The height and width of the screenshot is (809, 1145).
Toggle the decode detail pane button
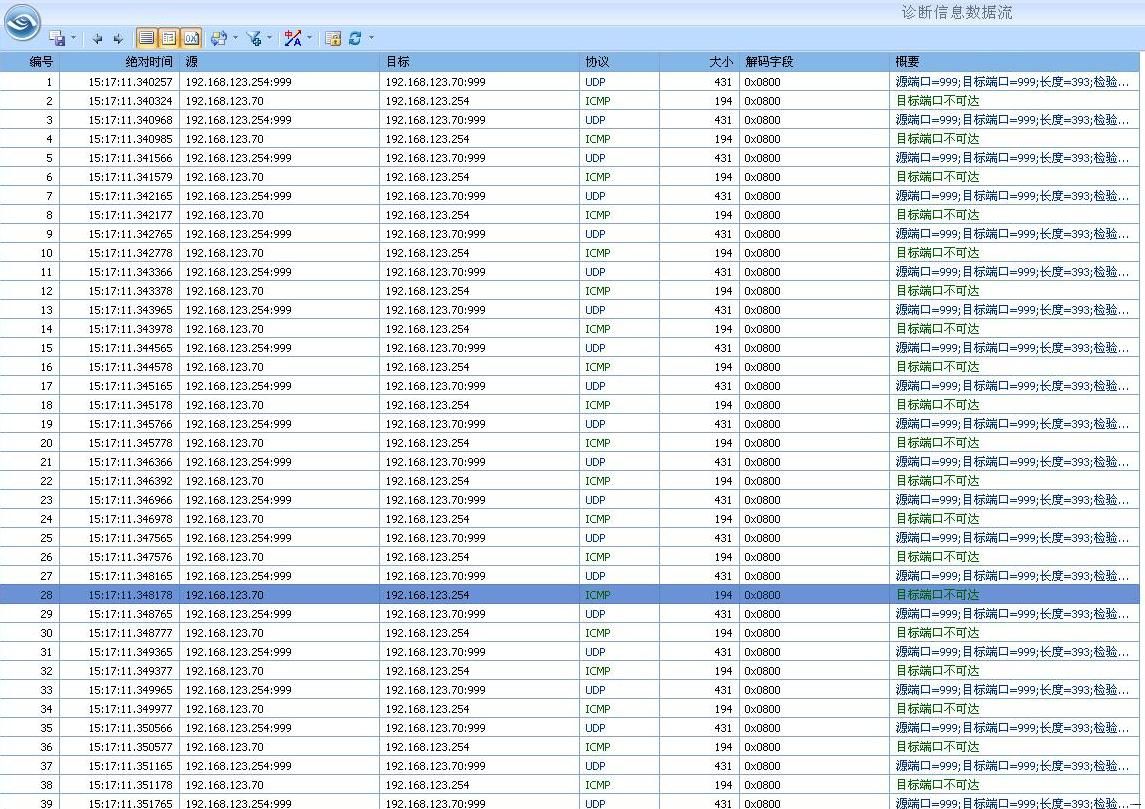169,38
